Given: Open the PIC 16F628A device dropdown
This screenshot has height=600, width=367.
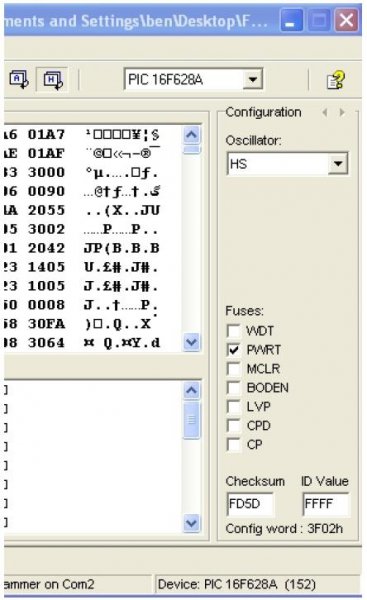Looking at the screenshot, I should [253, 80].
